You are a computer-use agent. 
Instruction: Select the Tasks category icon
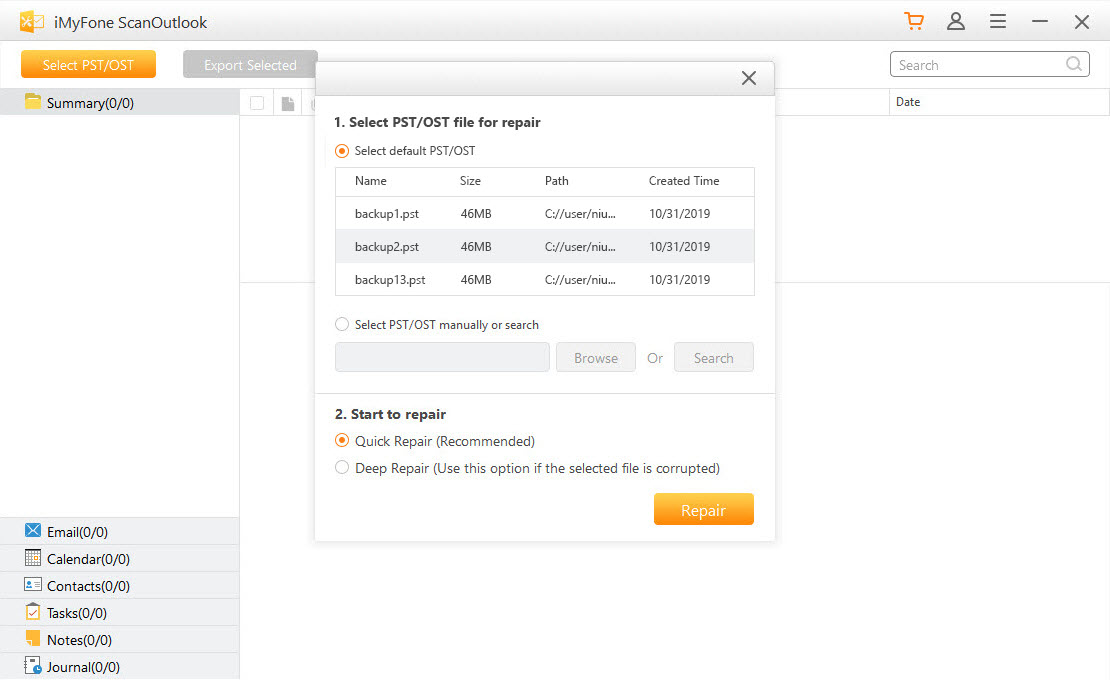33,612
